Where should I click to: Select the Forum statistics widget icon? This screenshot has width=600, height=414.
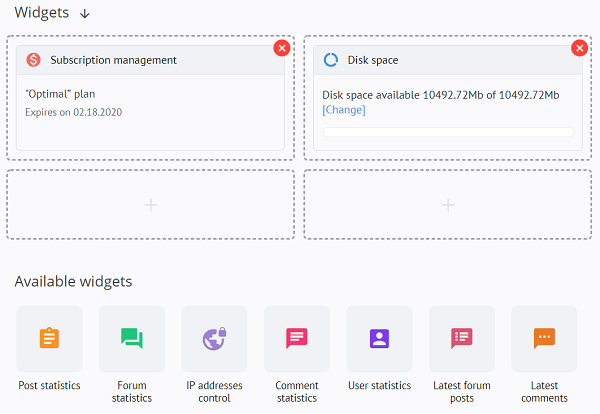[x=132, y=339]
